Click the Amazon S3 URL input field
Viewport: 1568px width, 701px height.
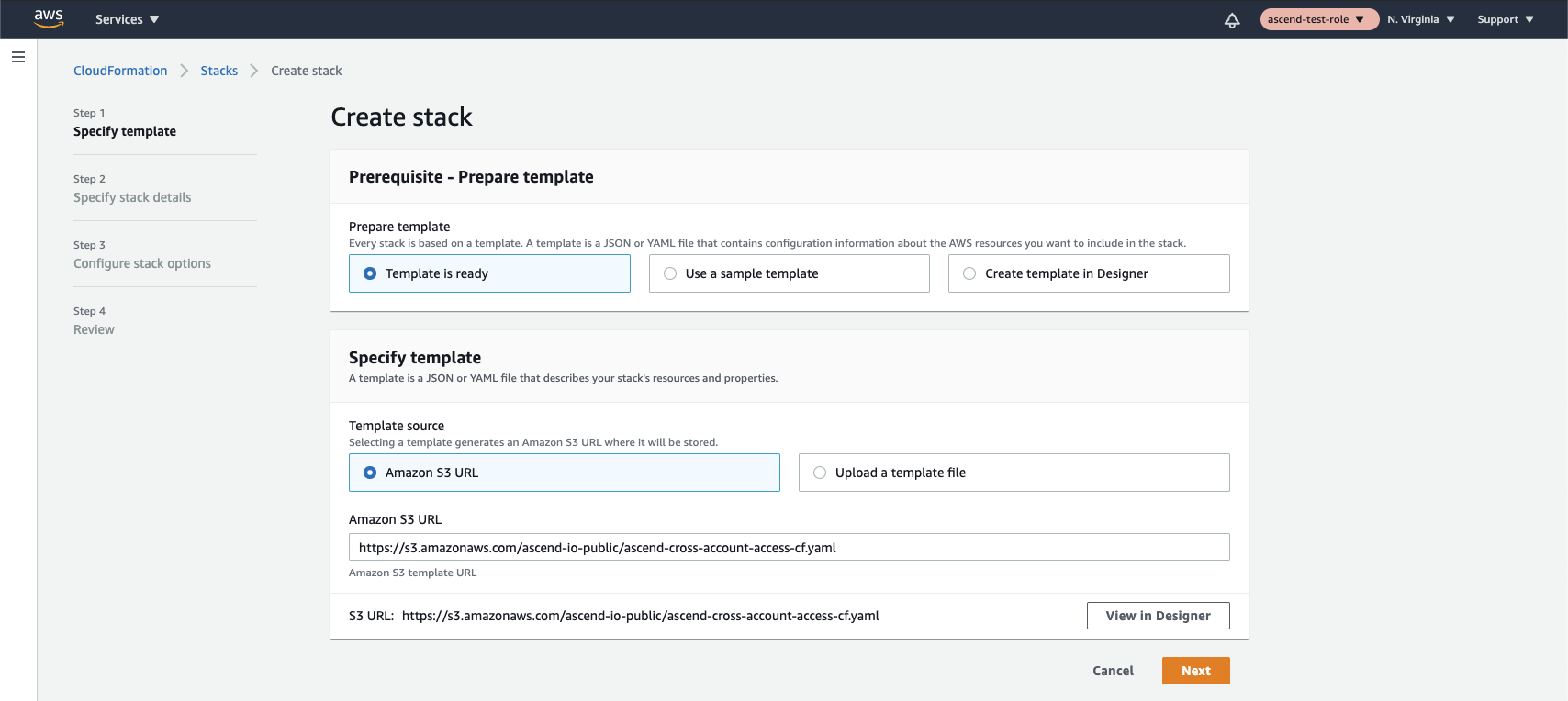[x=790, y=547]
